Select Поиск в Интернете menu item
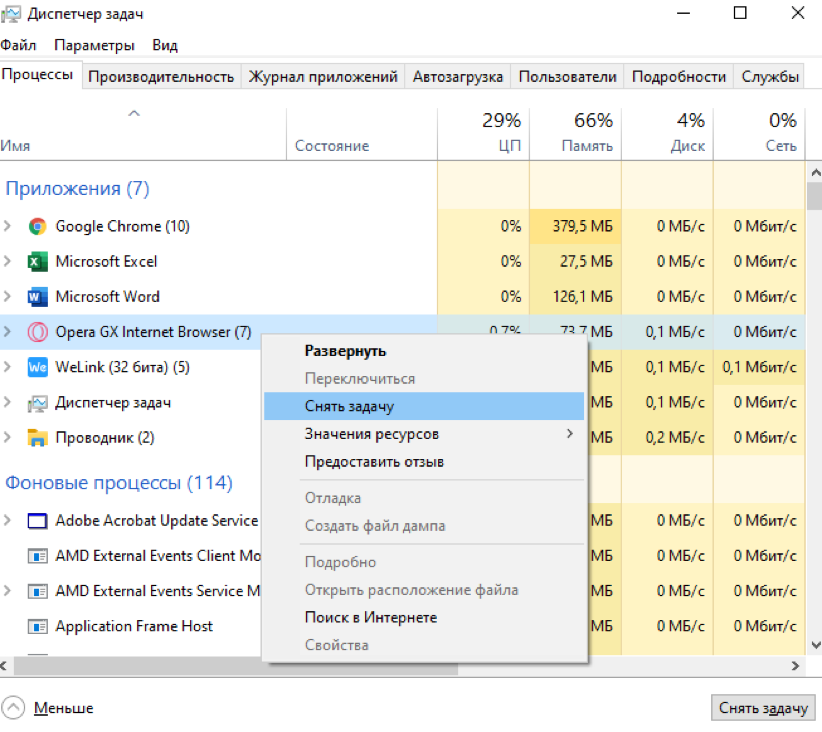 pyautogui.click(x=424, y=618)
